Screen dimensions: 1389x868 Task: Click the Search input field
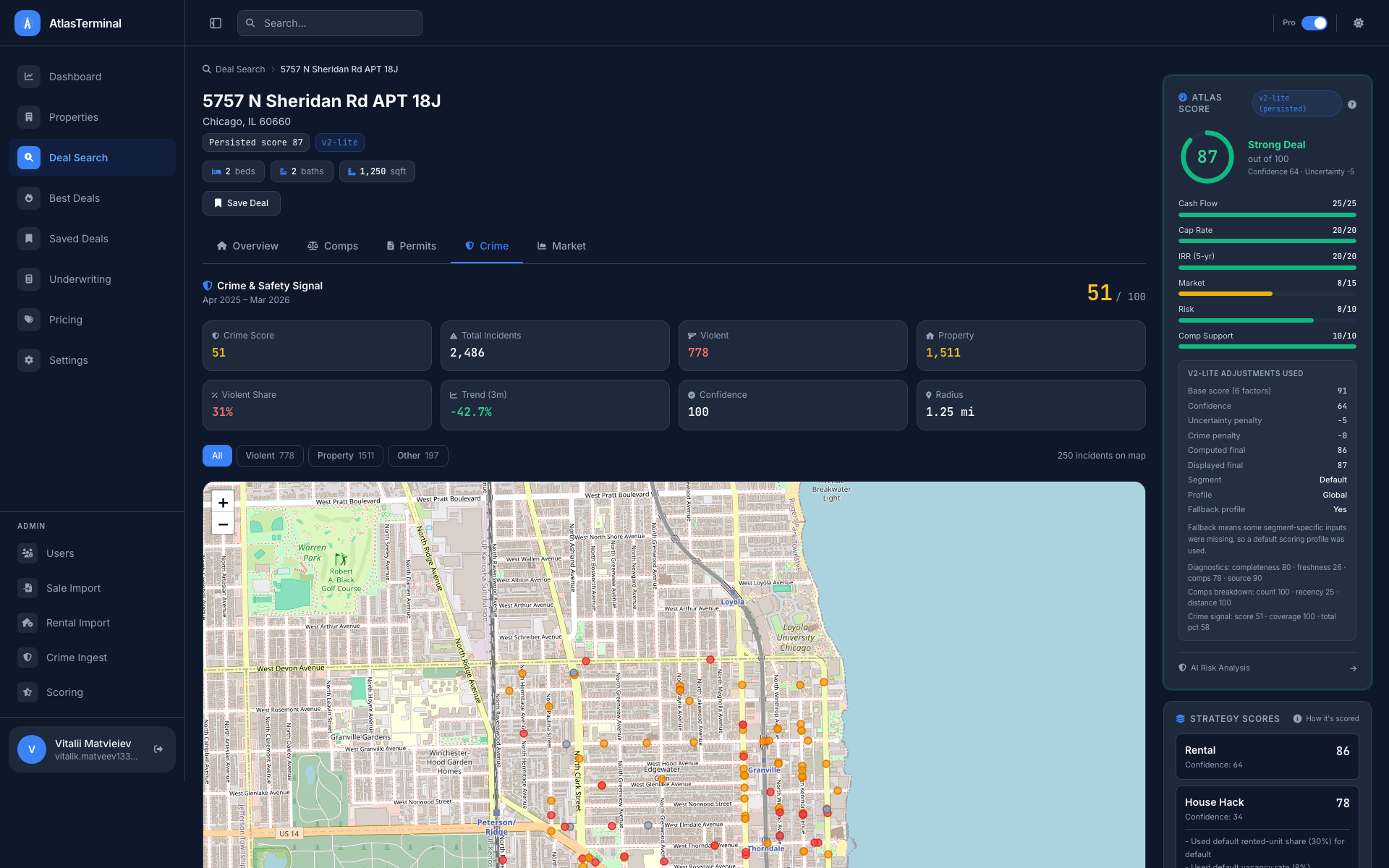click(x=330, y=23)
